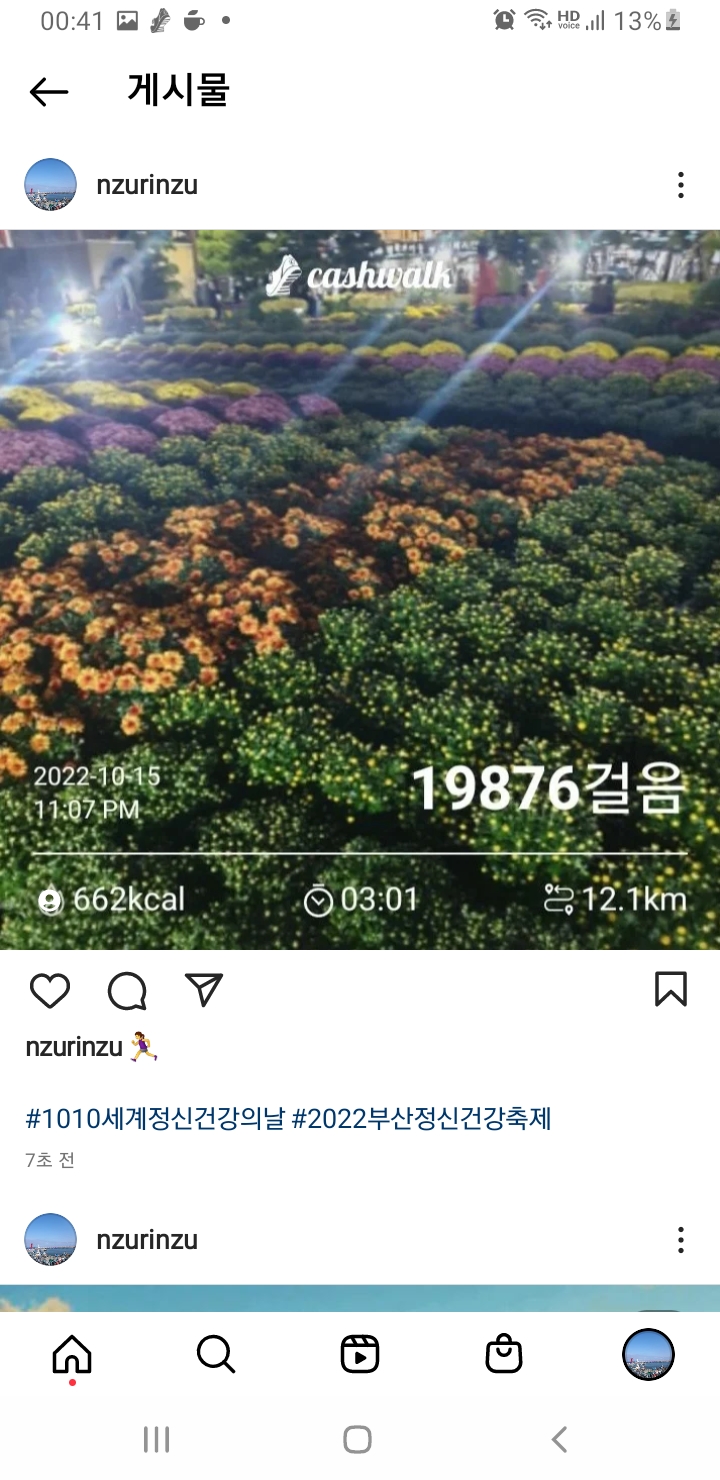This screenshot has width=720, height=1480.
Task: Tap second post's nzurinzu avatar picture
Action: (50, 1240)
